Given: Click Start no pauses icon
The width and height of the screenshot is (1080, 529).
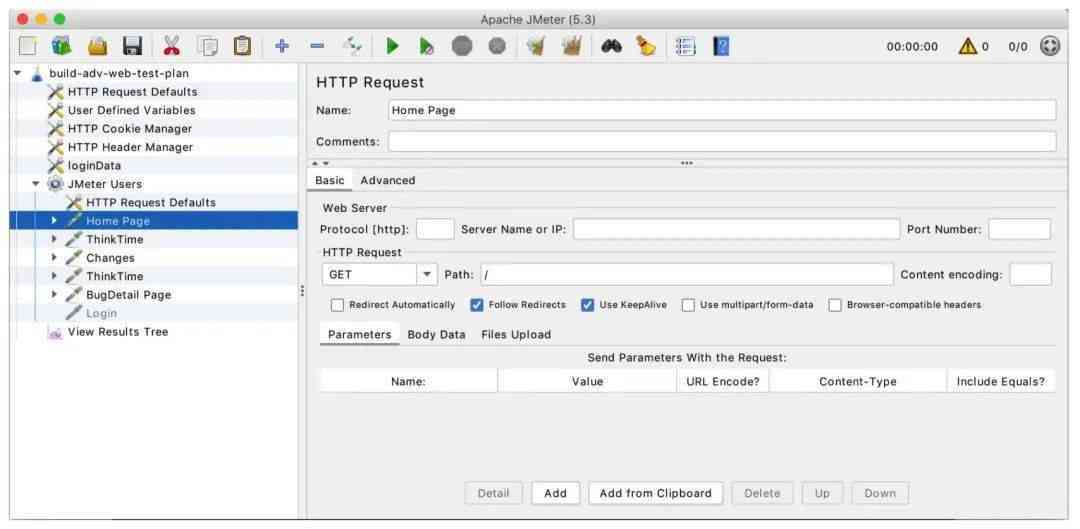Looking at the screenshot, I should pos(426,46).
